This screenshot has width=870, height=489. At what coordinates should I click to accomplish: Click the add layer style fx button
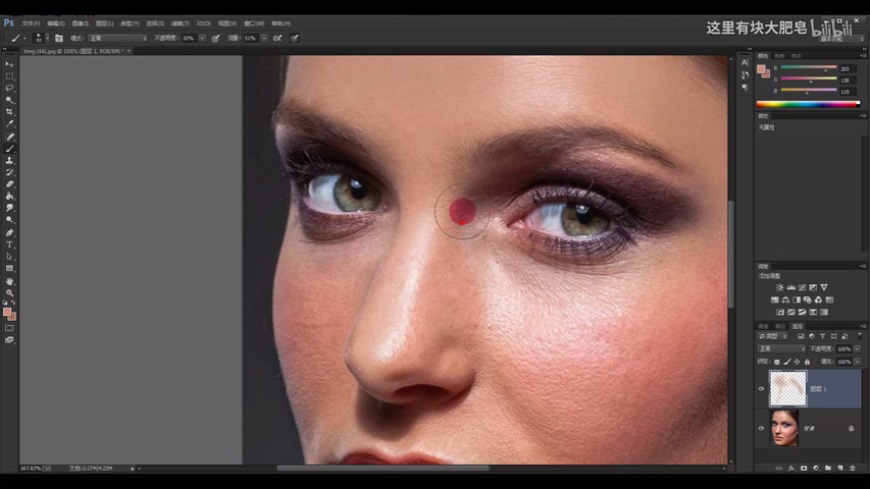click(790, 467)
